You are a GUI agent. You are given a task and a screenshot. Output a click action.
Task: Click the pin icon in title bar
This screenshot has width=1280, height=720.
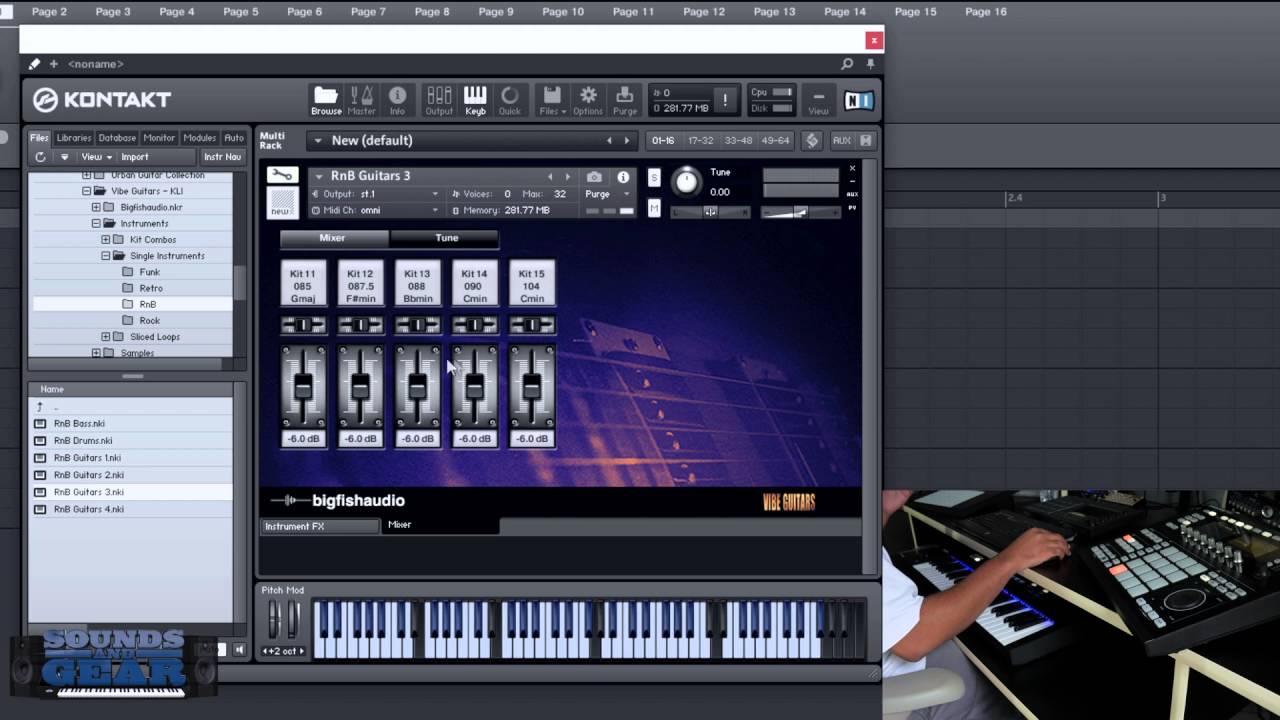870,64
